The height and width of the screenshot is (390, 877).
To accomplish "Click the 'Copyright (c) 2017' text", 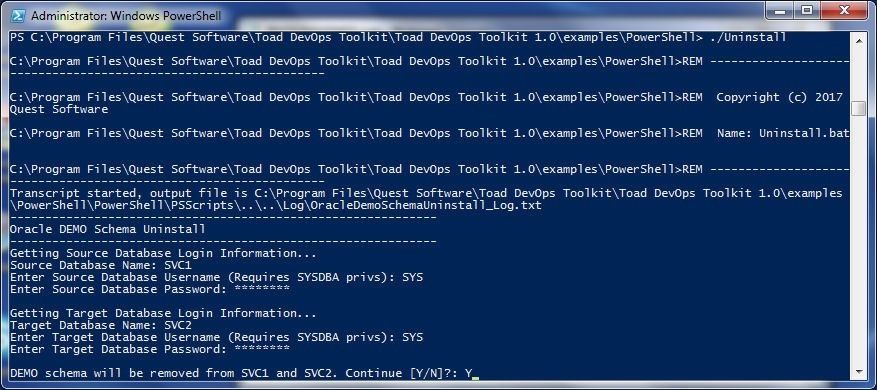I will tap(779, 97).
